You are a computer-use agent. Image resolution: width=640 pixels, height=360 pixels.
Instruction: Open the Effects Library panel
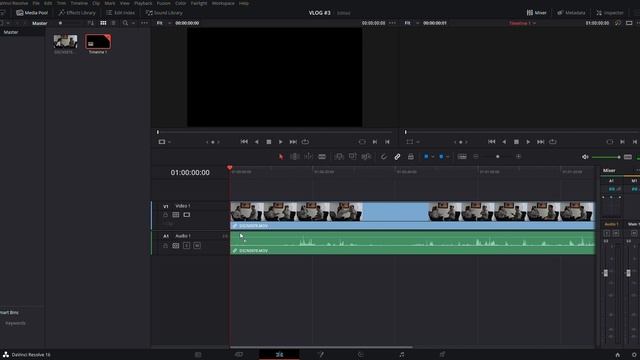(x=77, y=13)
